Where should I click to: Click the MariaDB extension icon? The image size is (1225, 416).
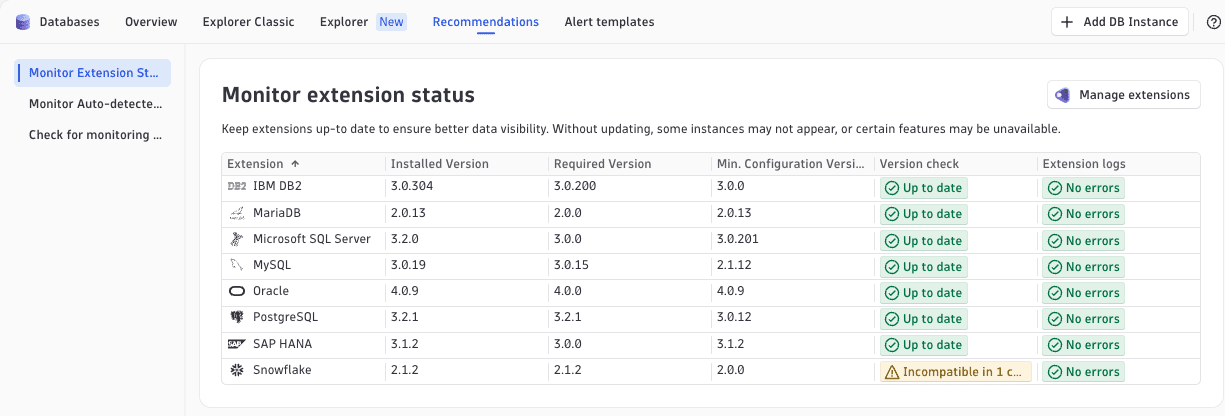[237, 213]
